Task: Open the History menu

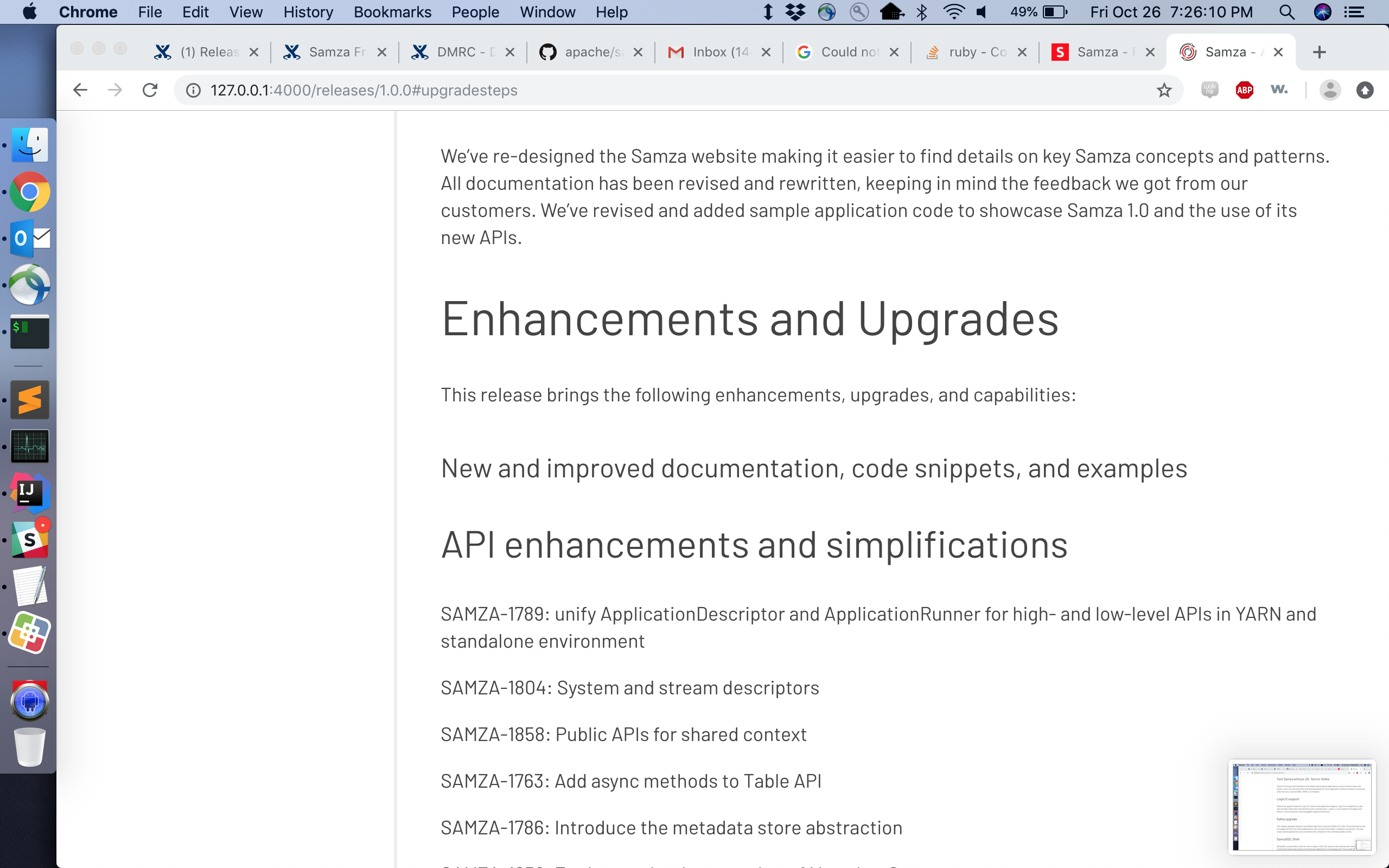Action: (x=308, y=12)
